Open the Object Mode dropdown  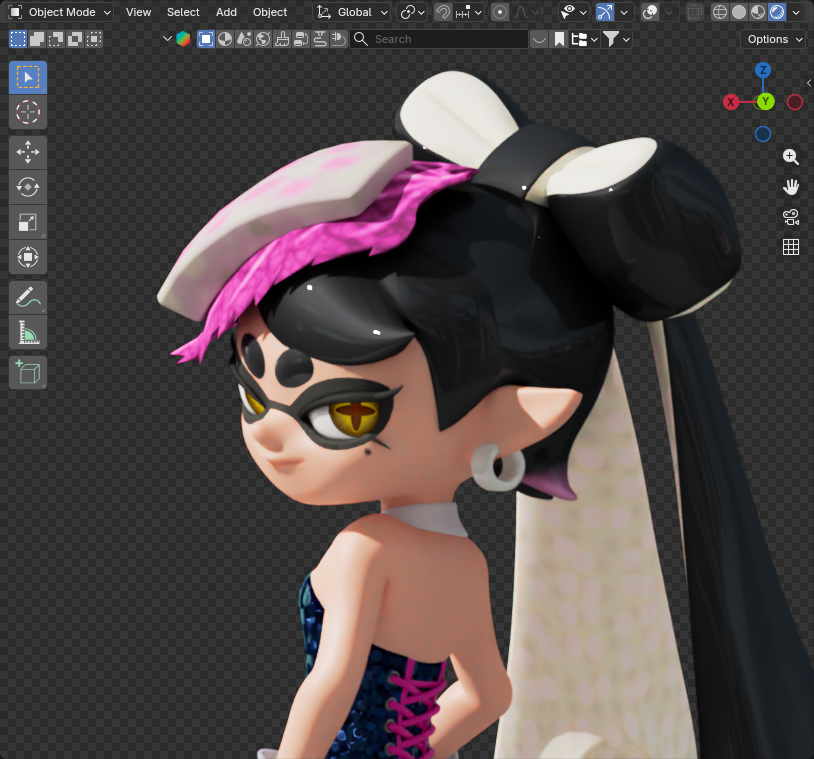click(x=60, y=12)
